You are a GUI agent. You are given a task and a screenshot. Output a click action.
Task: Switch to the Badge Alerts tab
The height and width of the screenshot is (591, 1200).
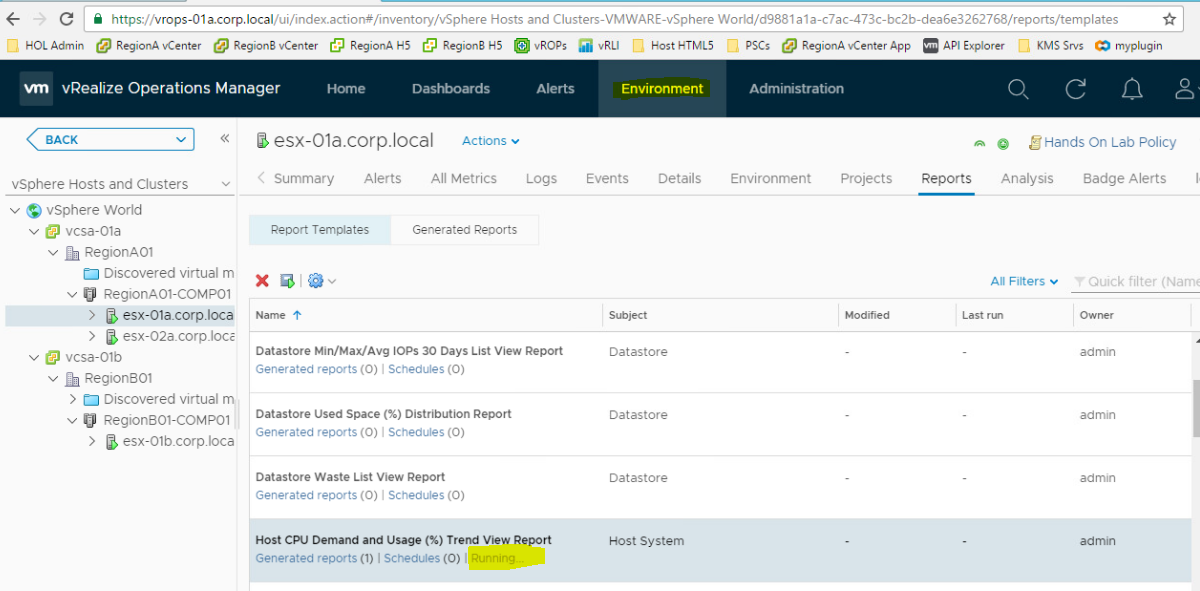pos(1124,178)
